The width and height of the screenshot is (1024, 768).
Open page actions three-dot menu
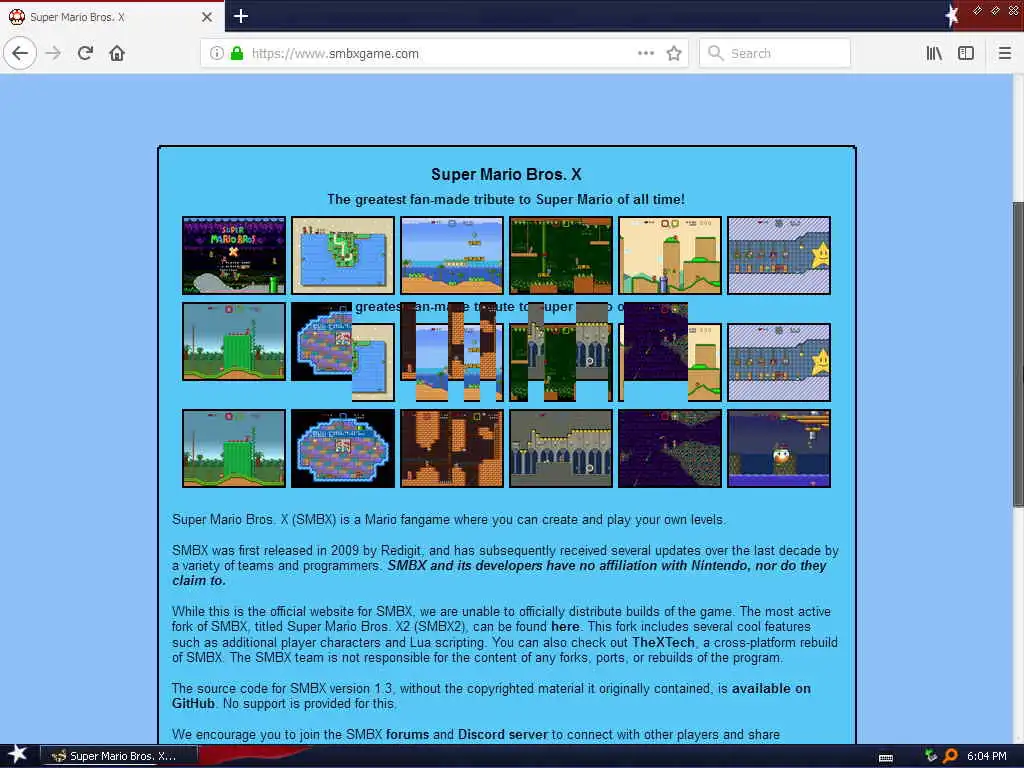tap(645, 53)
